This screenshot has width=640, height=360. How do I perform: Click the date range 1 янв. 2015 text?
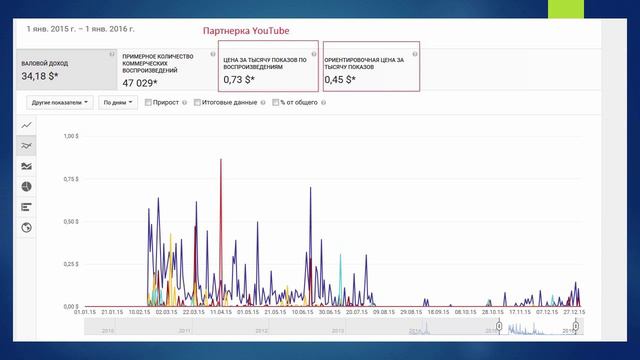[x=80, y=29]
